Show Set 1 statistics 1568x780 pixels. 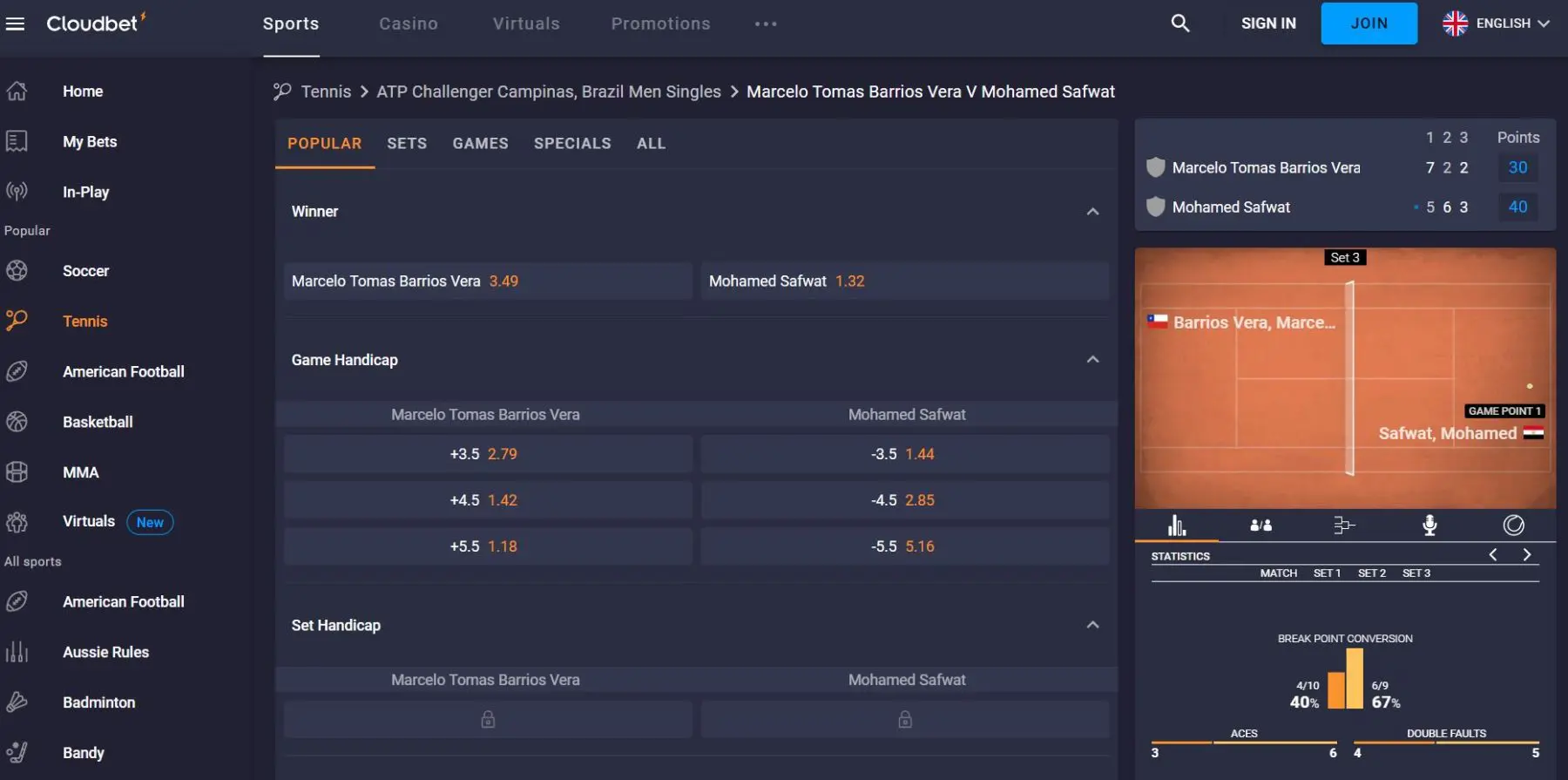pos(1327,573)
